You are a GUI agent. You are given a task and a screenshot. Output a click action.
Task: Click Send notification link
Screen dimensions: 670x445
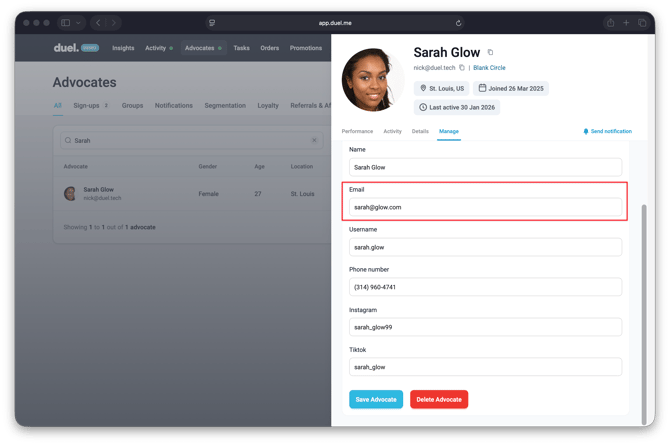coord(608,131)
